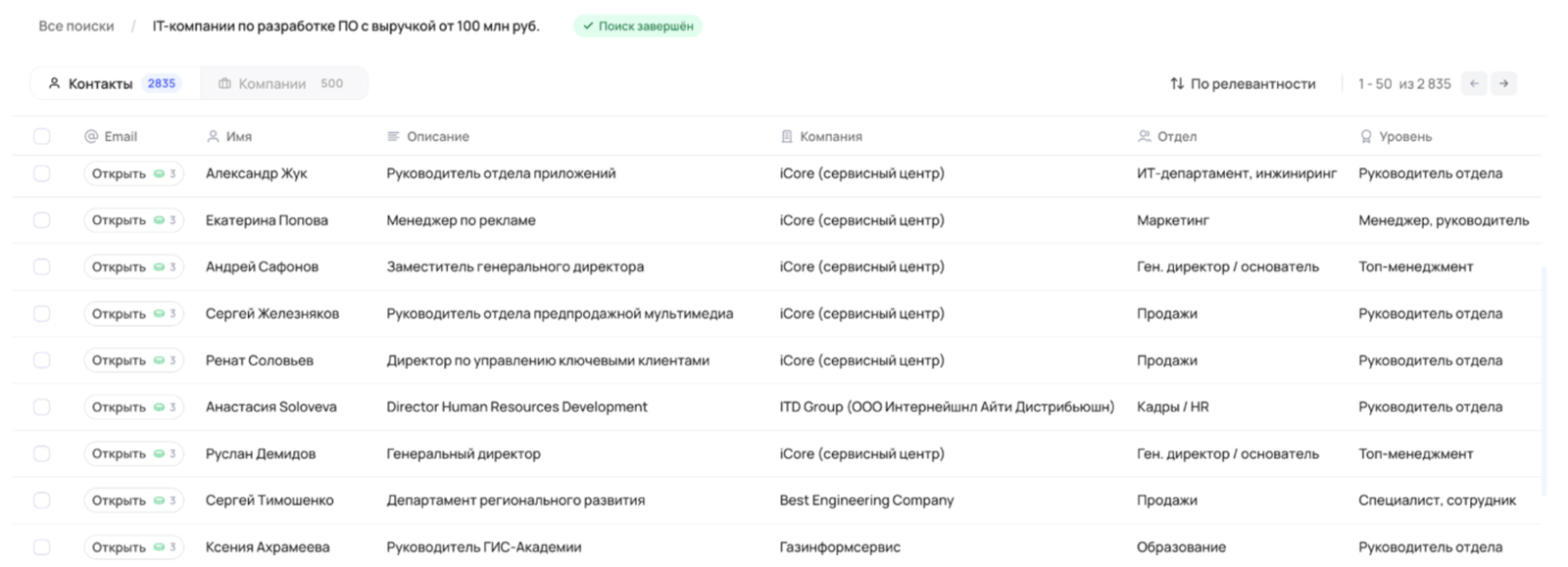Click the person icon in Имя header
This screenshot has width=1568, height=567.
coord(213,136)
